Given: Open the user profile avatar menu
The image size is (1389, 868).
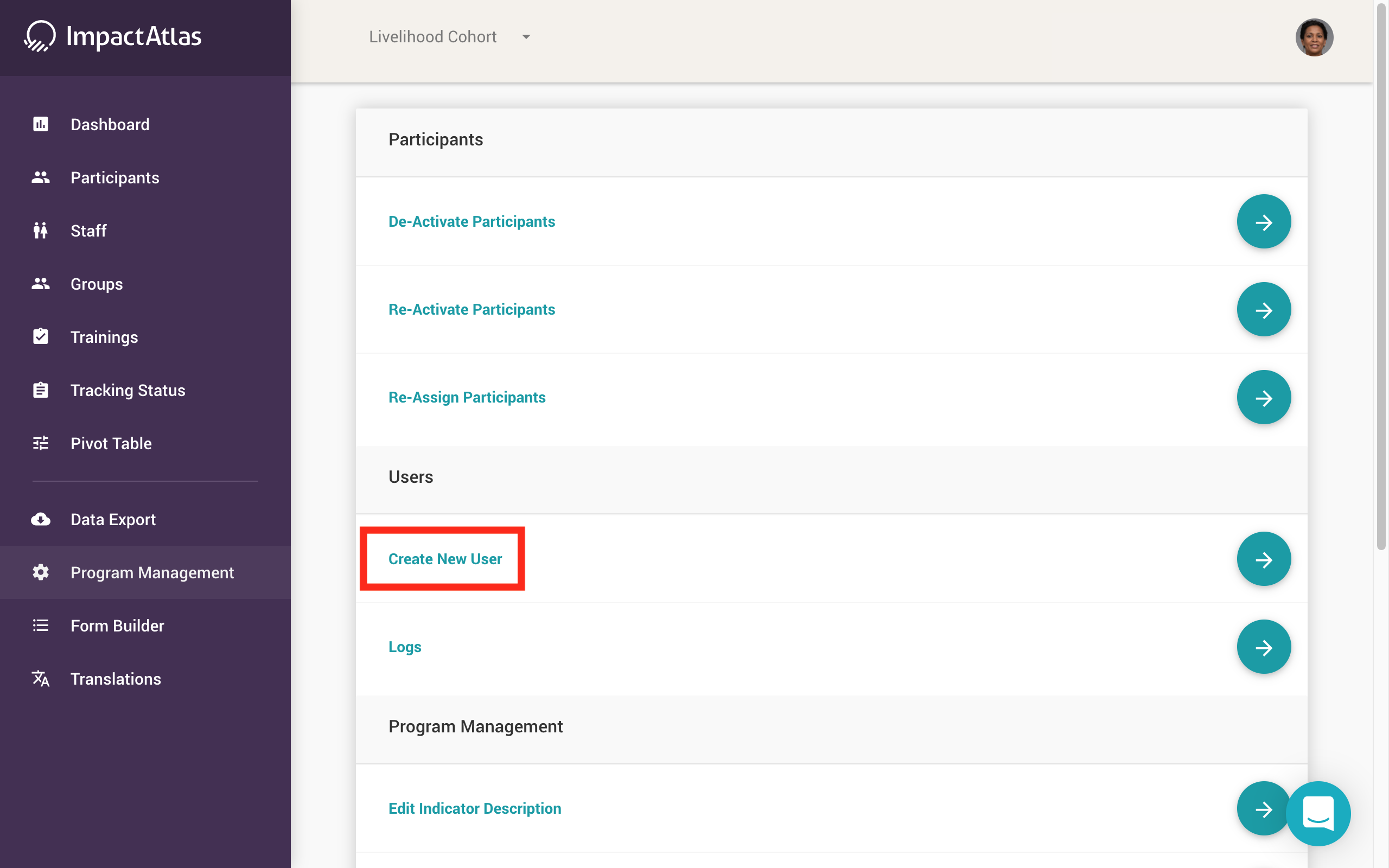Looking at the screenshot, I should click(1314, 37).
